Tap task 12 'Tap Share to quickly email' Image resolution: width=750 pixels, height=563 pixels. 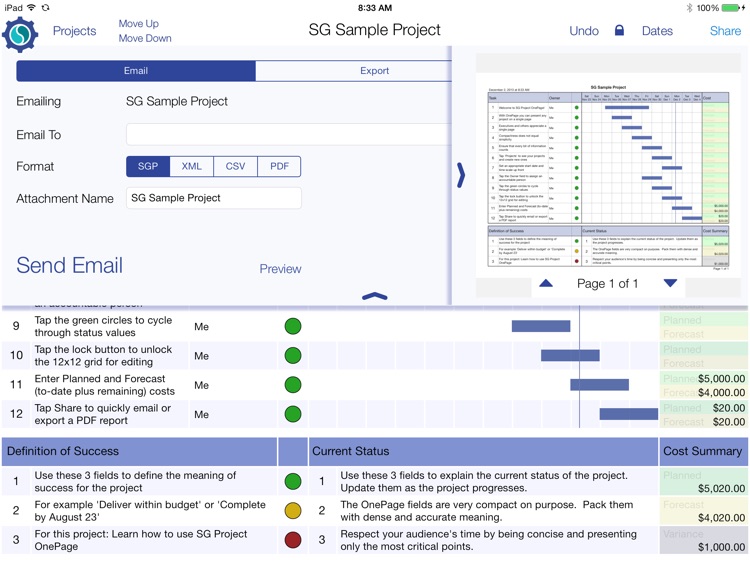tap(102, 414)
